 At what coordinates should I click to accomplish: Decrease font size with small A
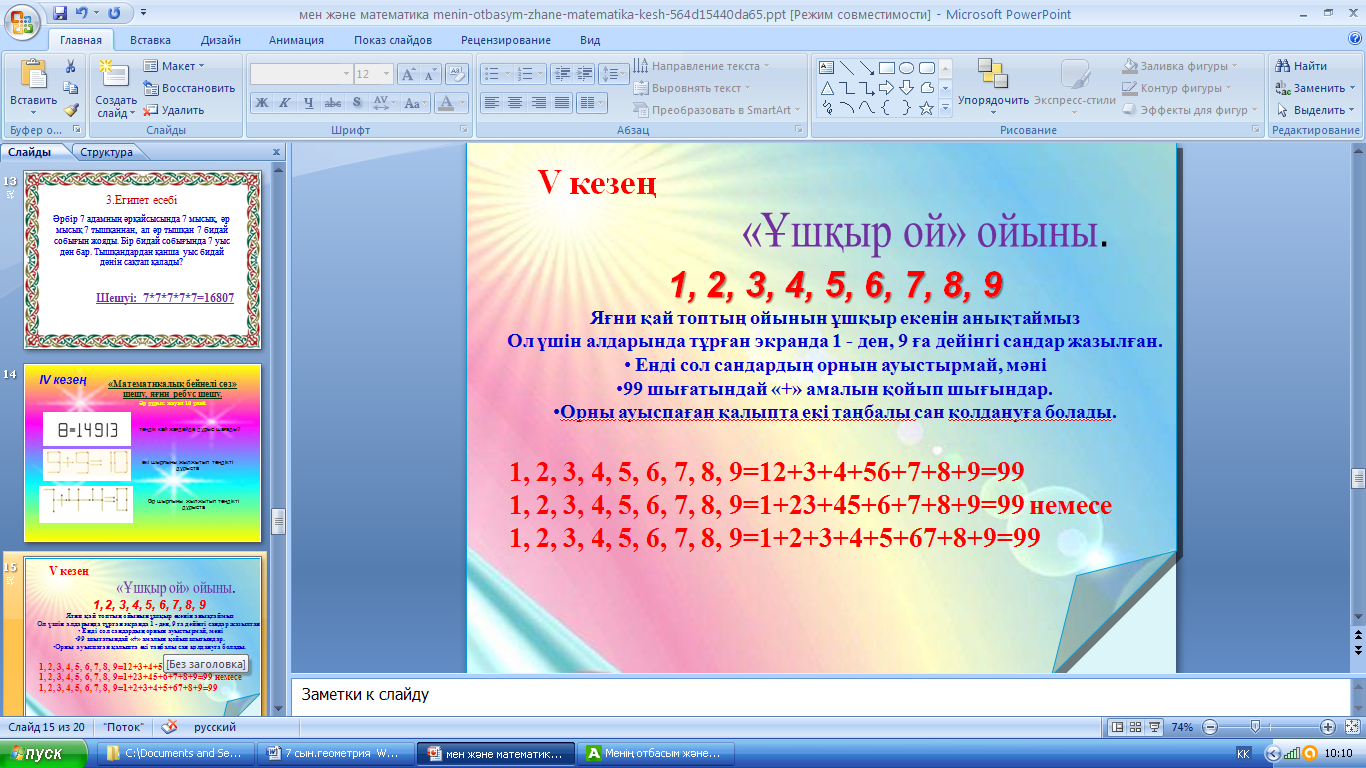pos(431,74)
